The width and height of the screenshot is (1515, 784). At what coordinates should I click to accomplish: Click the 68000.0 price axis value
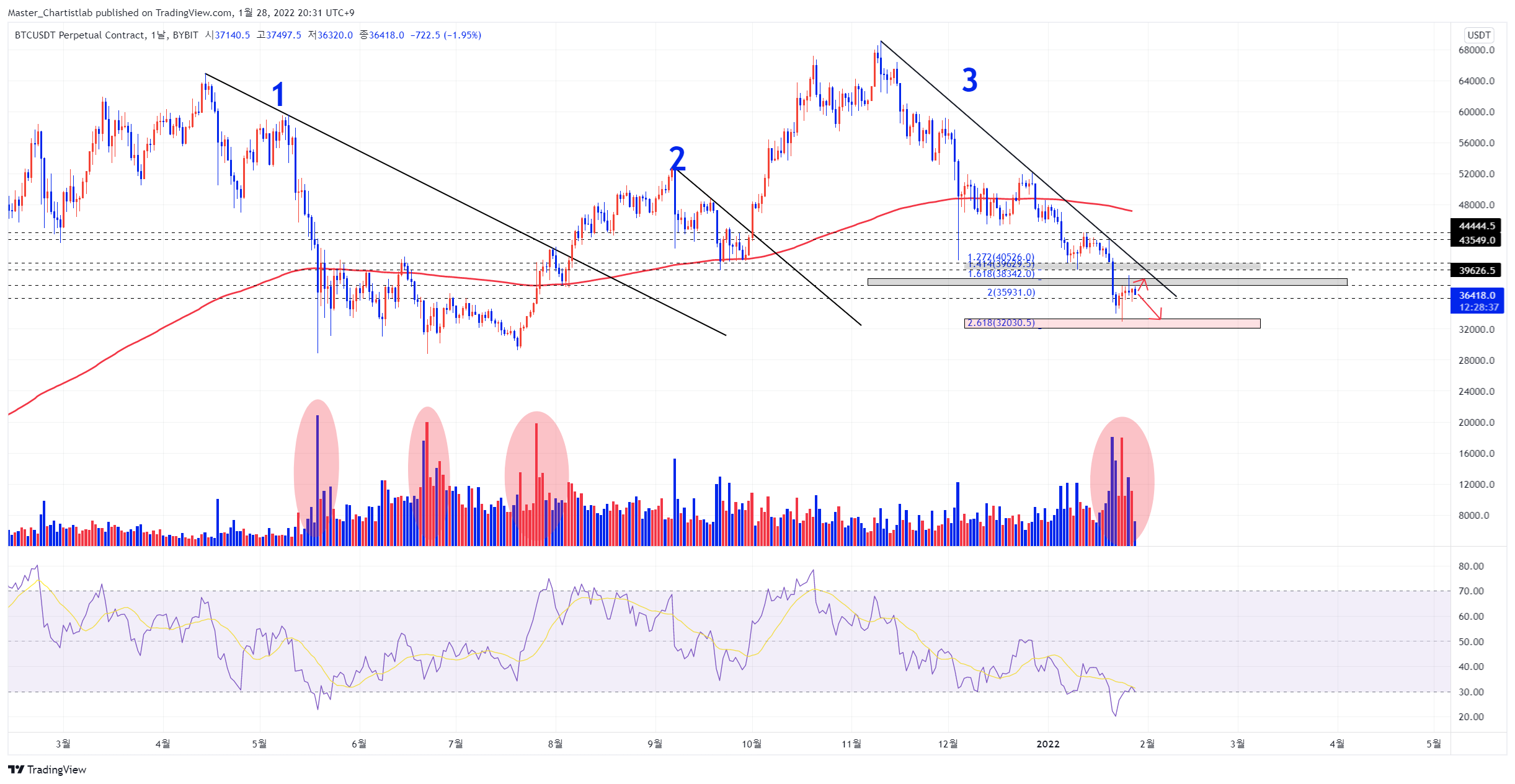[x=1477, y=50]
